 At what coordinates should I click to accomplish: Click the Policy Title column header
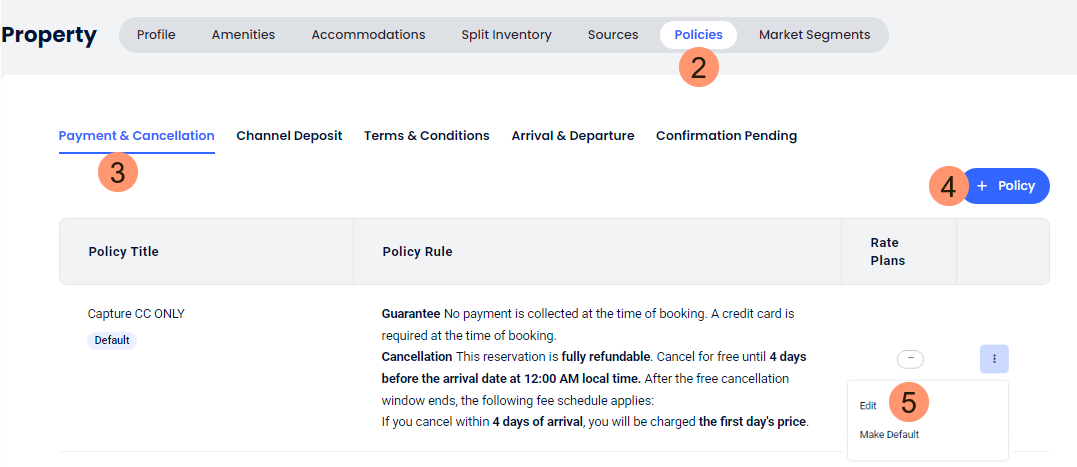point(123,252)
